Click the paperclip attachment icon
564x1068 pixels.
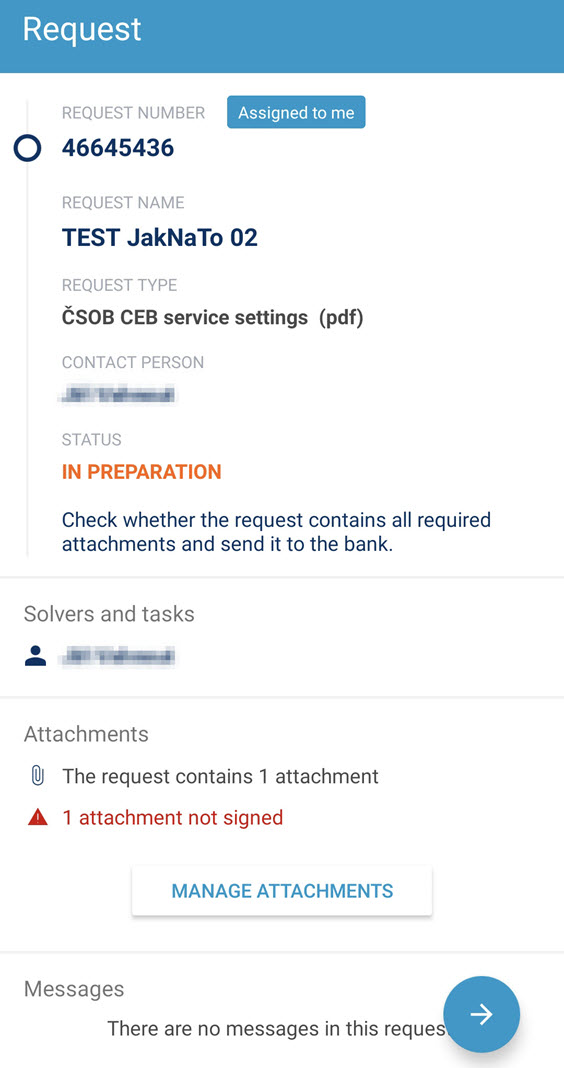(x=38, y=776)
